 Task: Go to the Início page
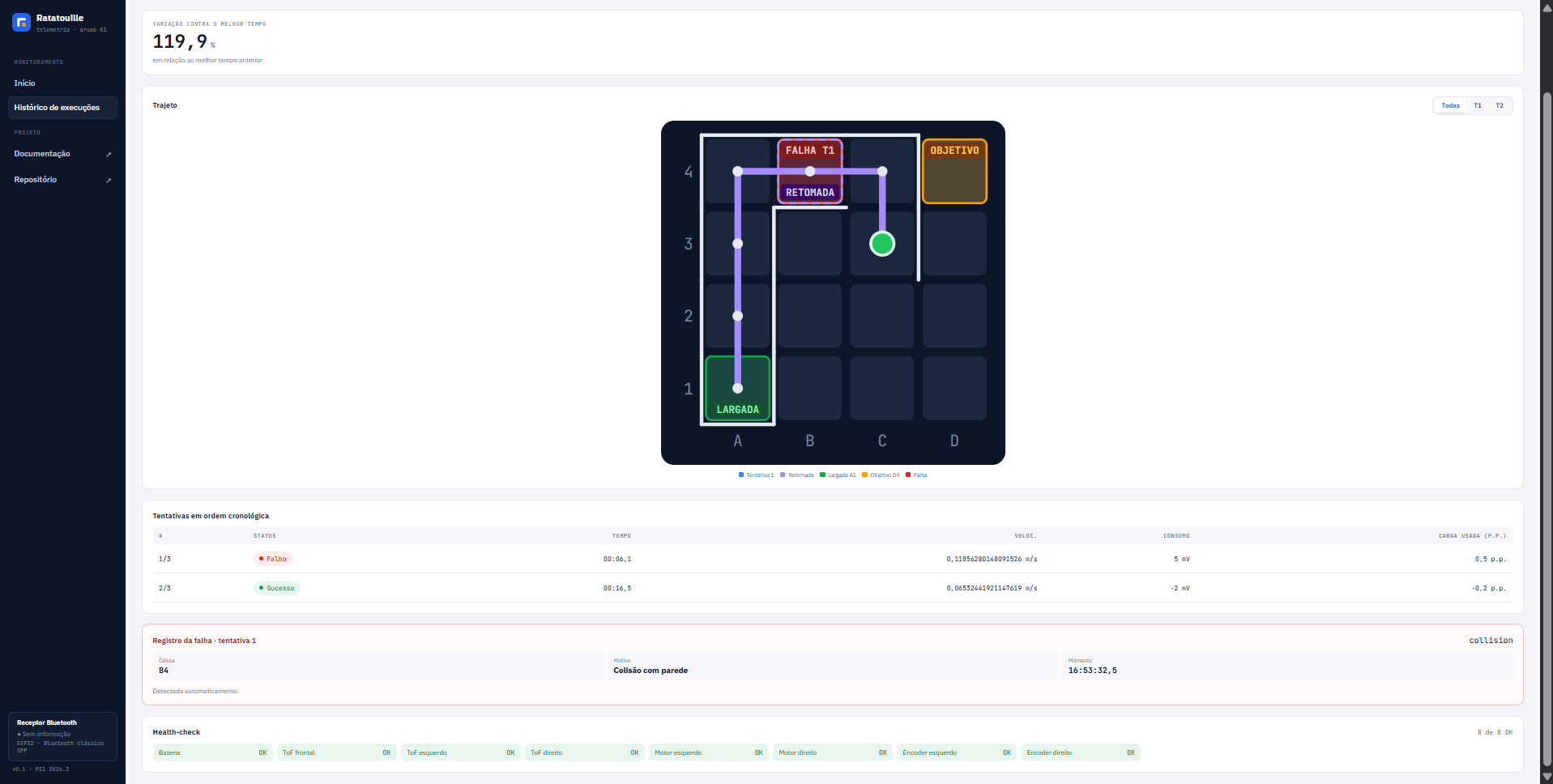point(62,83)
